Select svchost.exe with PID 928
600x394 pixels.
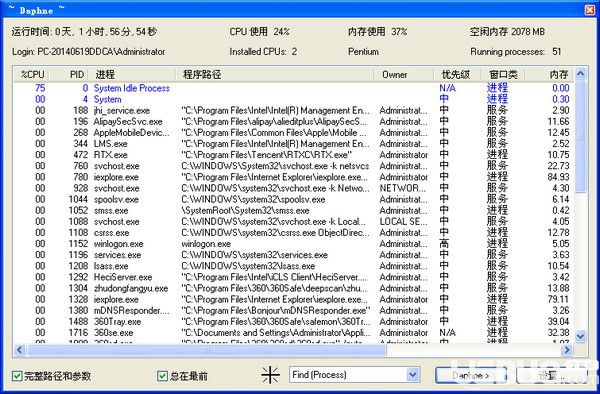pyautogui.click(x=294, y=188)
